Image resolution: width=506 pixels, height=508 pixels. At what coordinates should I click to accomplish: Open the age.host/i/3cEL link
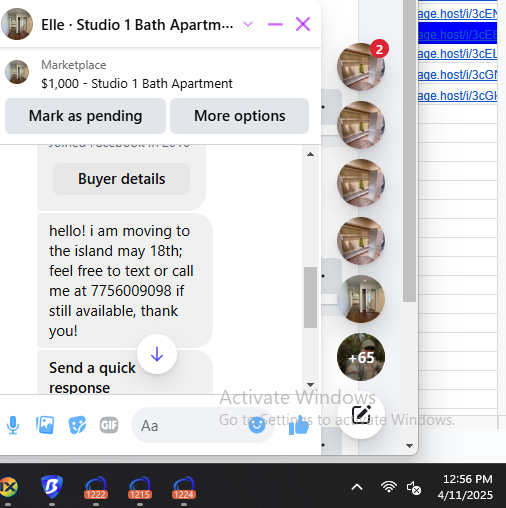click(x=457, y=54)
